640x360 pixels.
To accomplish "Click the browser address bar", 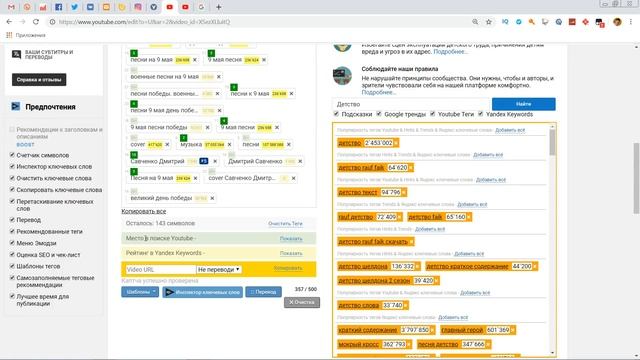I will coord(261,22).
